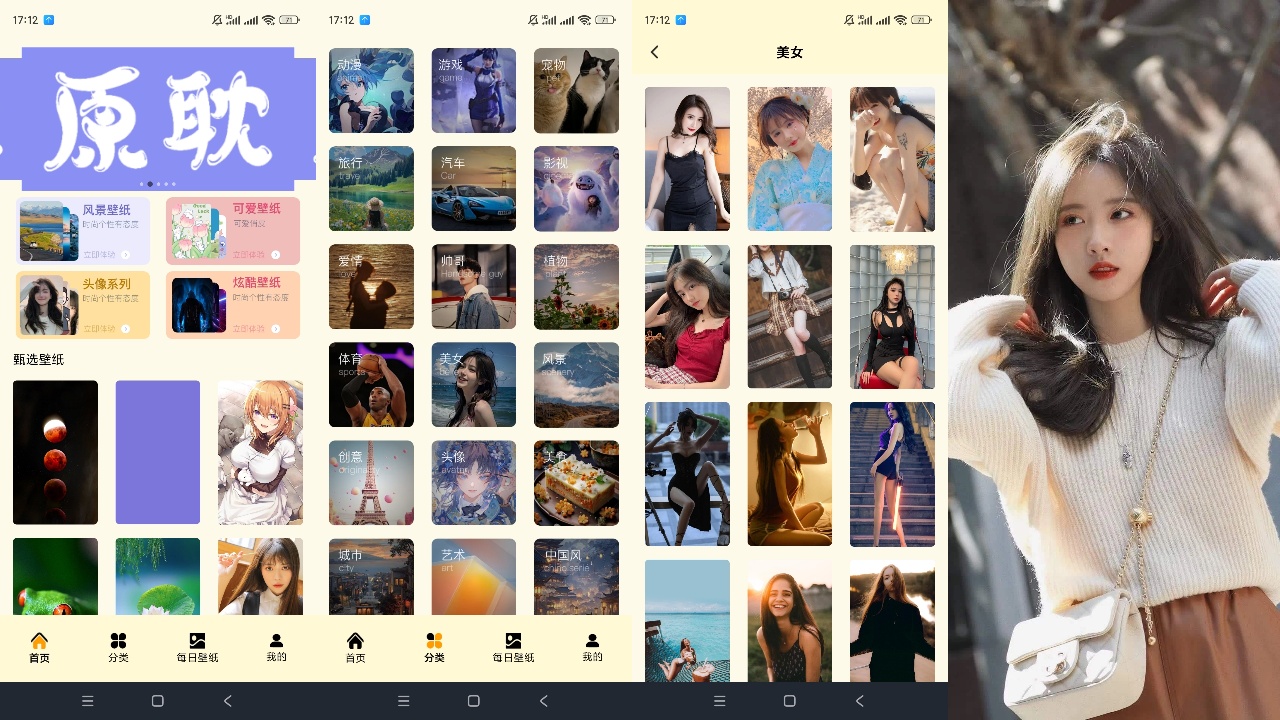Tap the 立即体验 arrow on 风景壁纸 card
Viewport: 1280px width, 720px height.
(x=125, y=255)
